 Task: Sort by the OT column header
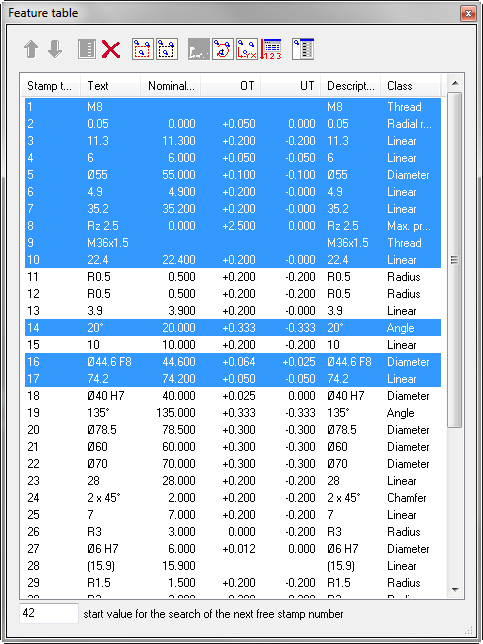pyautogui.click(x=230, y=86)
